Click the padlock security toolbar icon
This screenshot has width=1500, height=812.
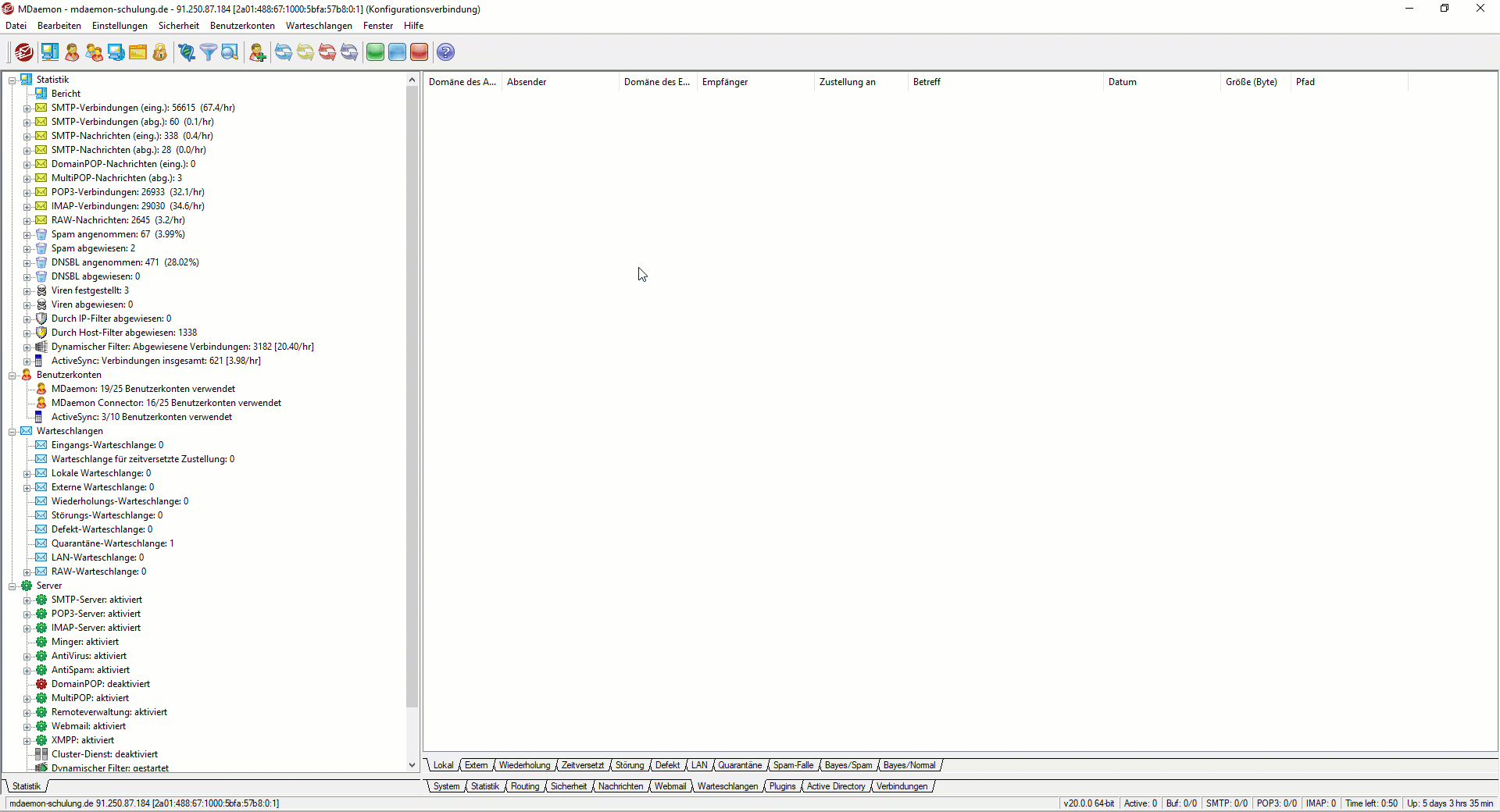(x=160, y=52)
